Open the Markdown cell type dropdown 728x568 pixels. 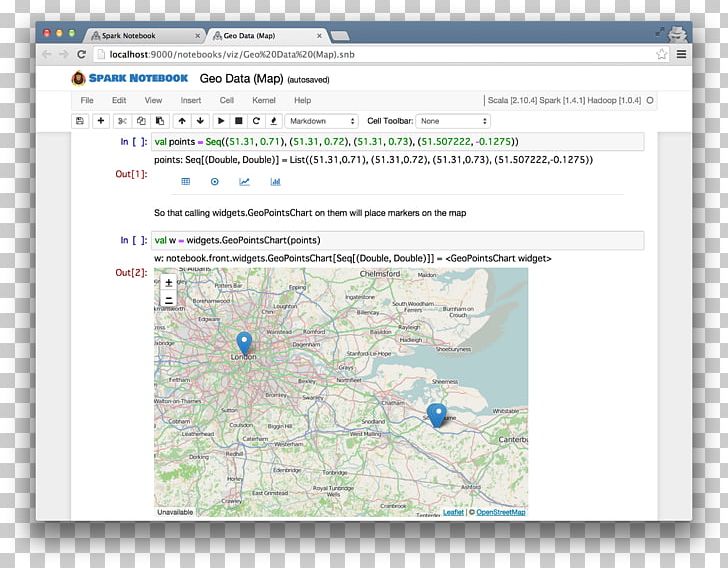[x=321, y=121]
